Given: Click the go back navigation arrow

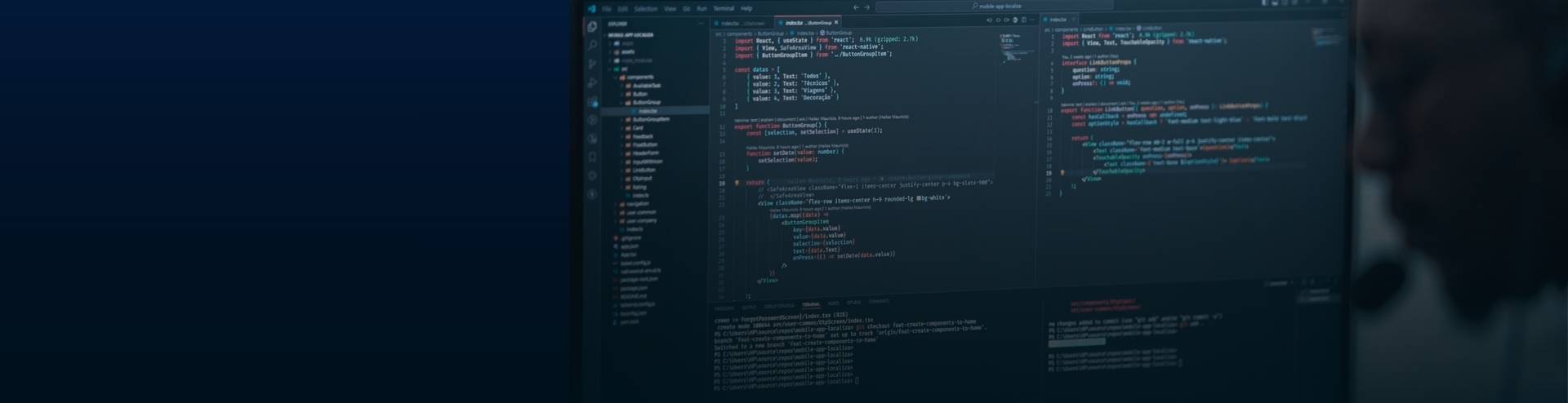Looking at the screenshot, I should [856, 7].
